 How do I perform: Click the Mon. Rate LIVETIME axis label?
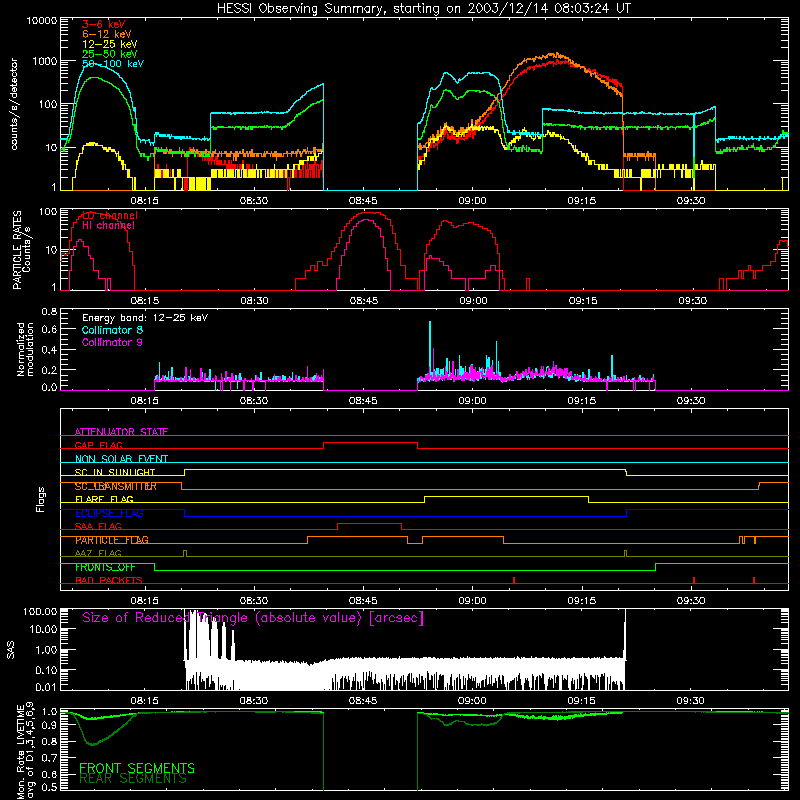(21, 751)
